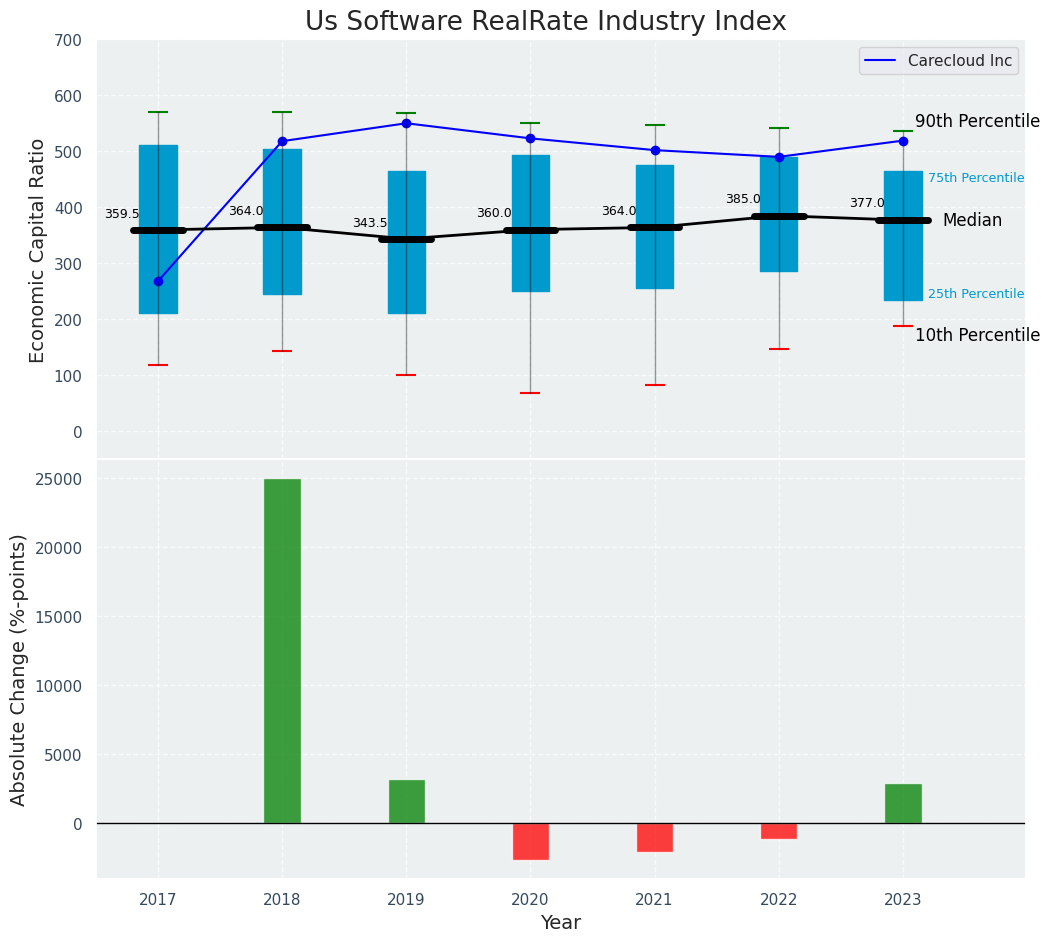Screen dimensions: 1050x942
Task: Click the 343.5 median value label
Action: click(369, 223)
